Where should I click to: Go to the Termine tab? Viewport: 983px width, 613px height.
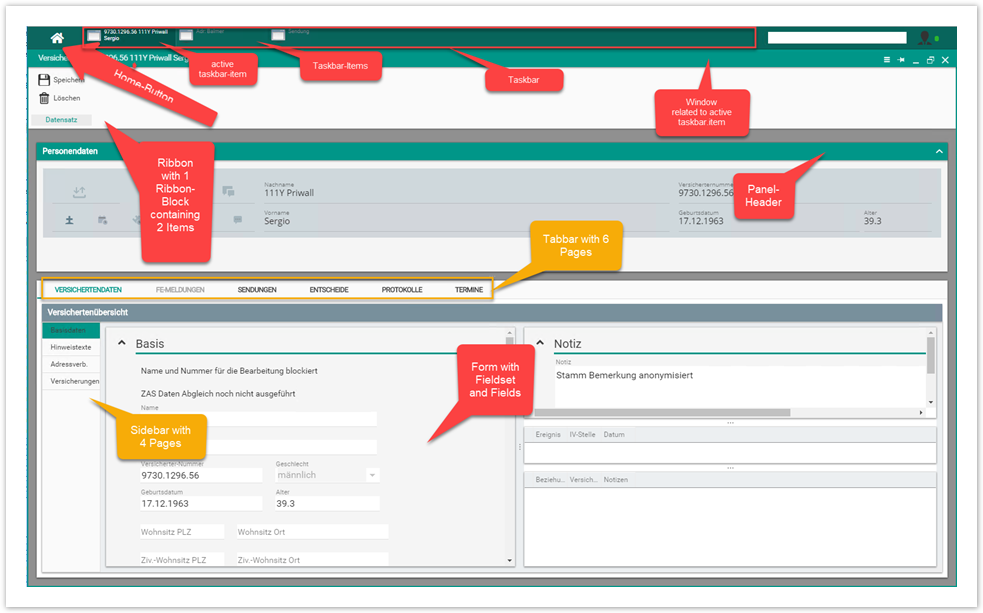pyautogui.click(x=469, y=290)
